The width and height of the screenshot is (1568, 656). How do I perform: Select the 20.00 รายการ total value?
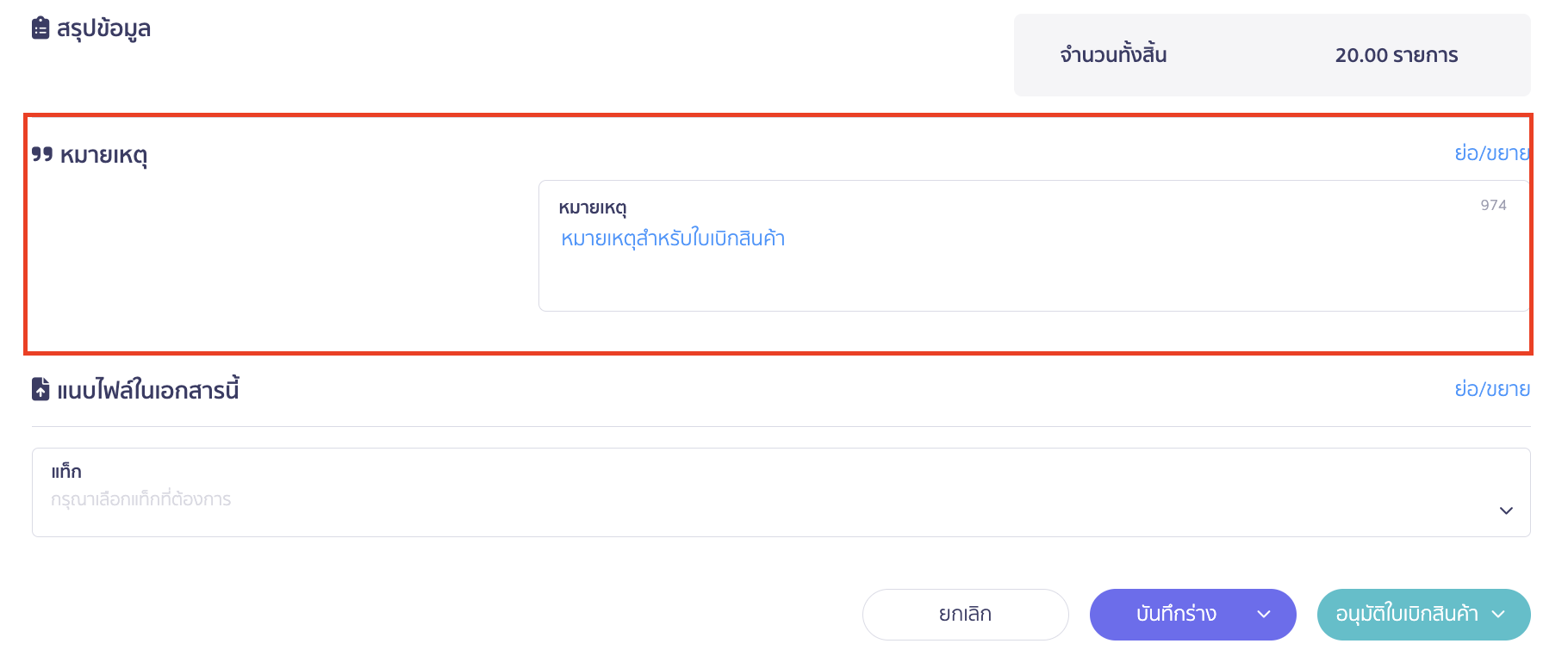tap(1396, 55)
